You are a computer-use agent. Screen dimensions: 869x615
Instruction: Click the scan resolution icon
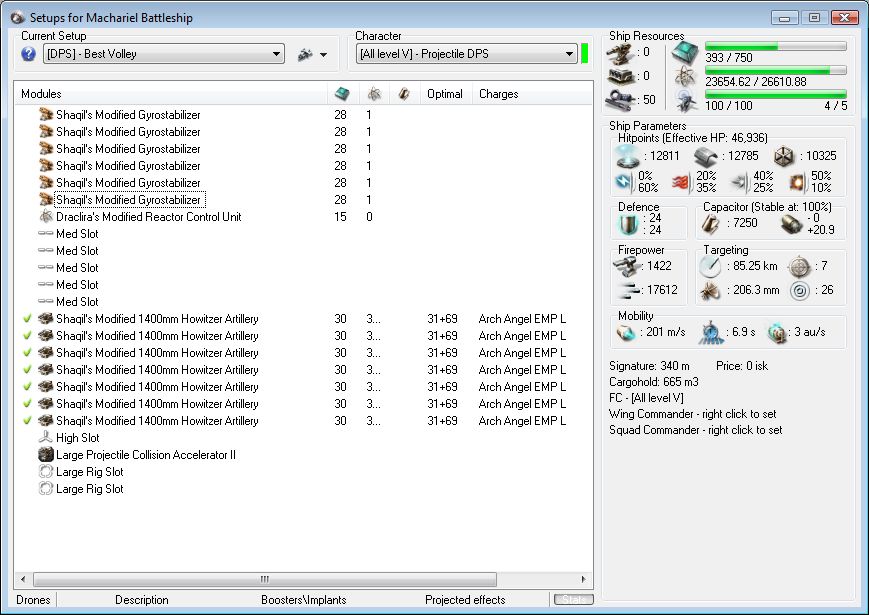pos(710,291)
